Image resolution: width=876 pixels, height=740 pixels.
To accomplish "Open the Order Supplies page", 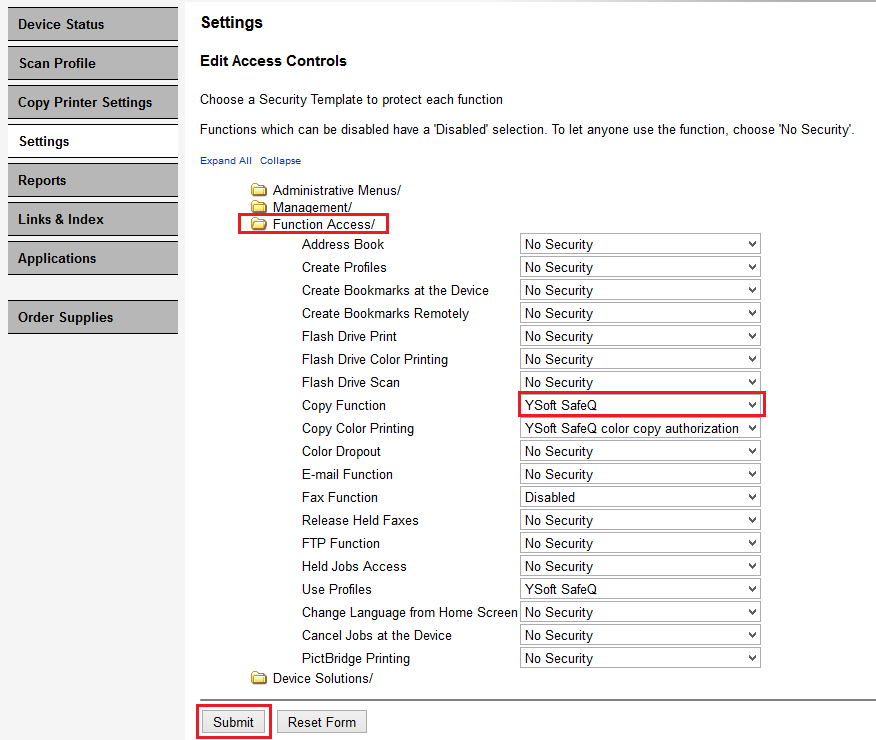I will click(92, 317).
